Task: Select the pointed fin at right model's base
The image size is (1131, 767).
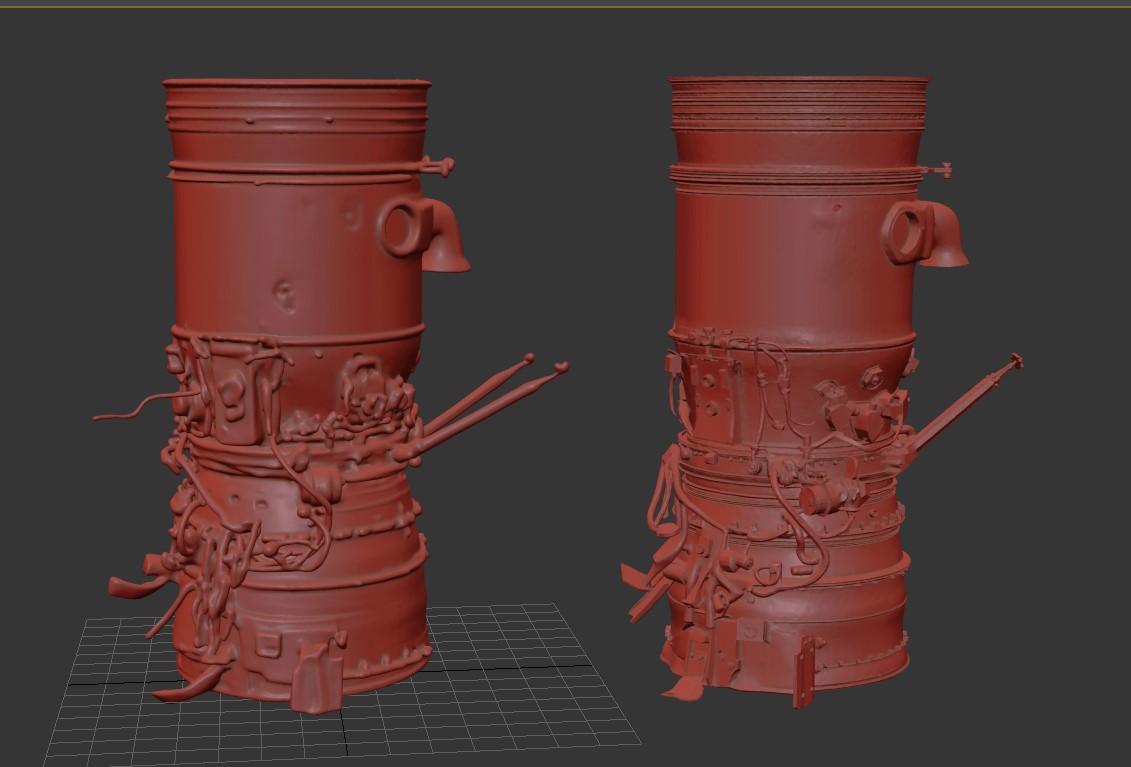Action: [x=682, y=690]
